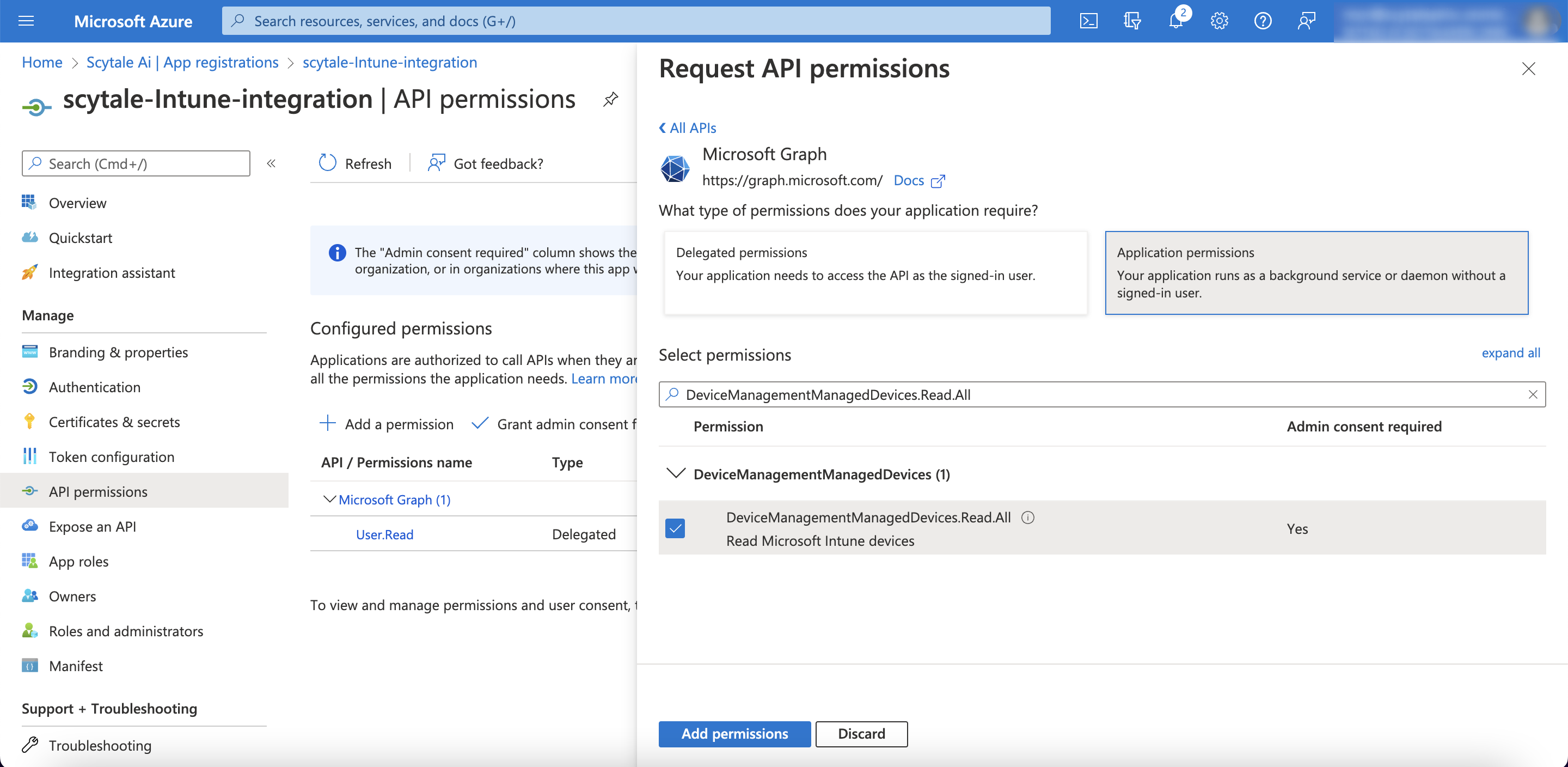Viewport: 1568px width, 767px height.
Task: Open Cloud Shell from the top bar
Action: point(1088,21)
